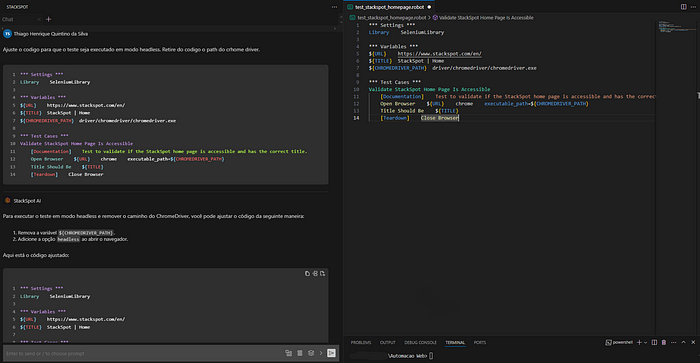Select test_stackspot_homepage.robot in breadcrumb
The width and height of the screenshot is (700, 363).
click(x=392, y=18)
